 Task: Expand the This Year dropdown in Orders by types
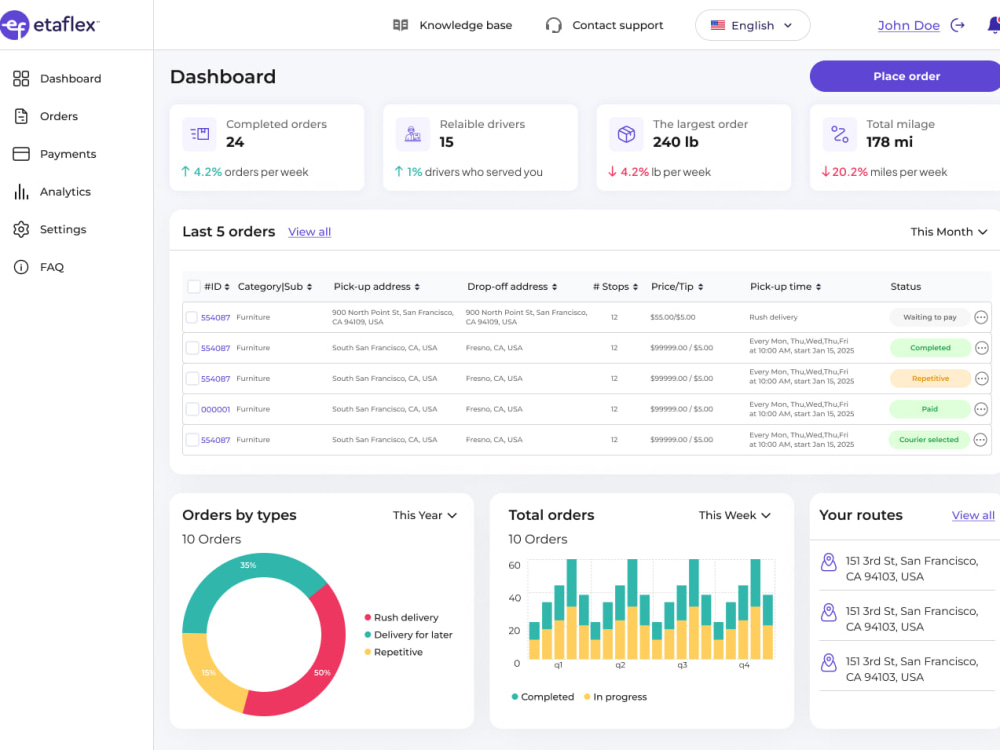(425, 515)
